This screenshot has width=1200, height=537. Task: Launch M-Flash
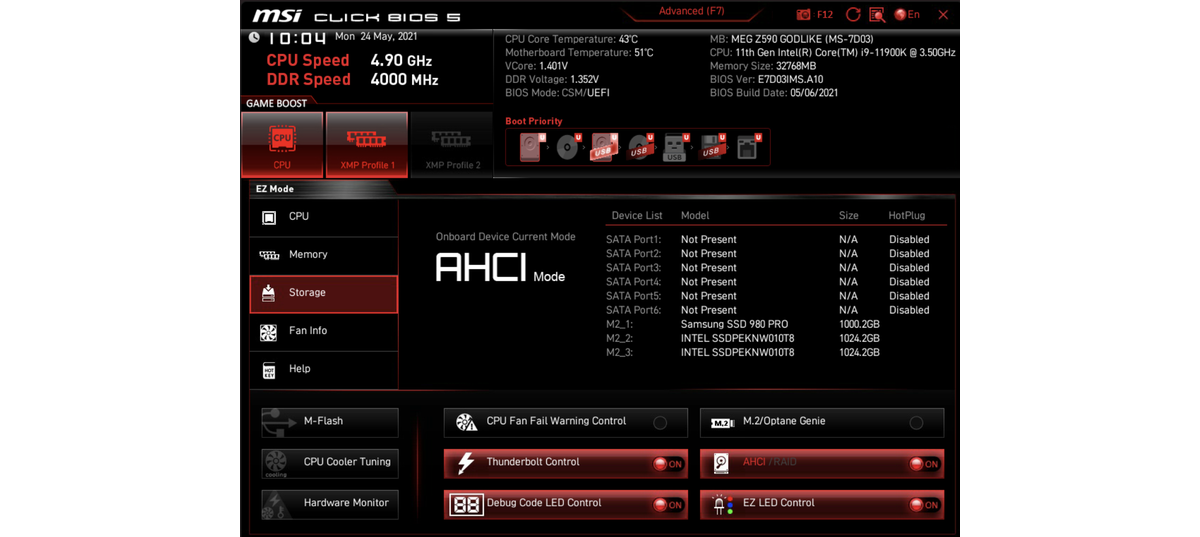click(330, 422)
